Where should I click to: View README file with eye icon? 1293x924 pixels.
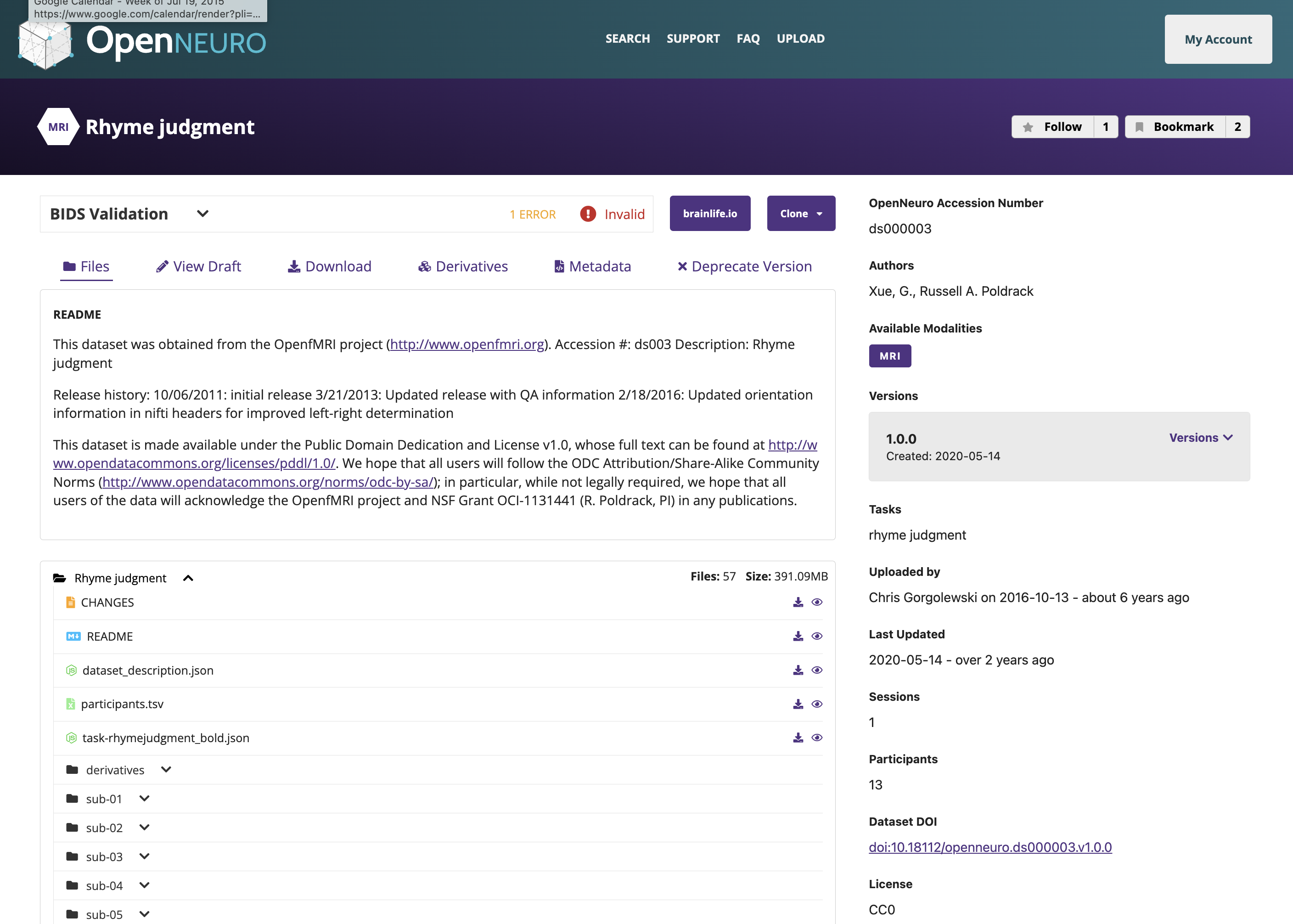coord(817,636)
